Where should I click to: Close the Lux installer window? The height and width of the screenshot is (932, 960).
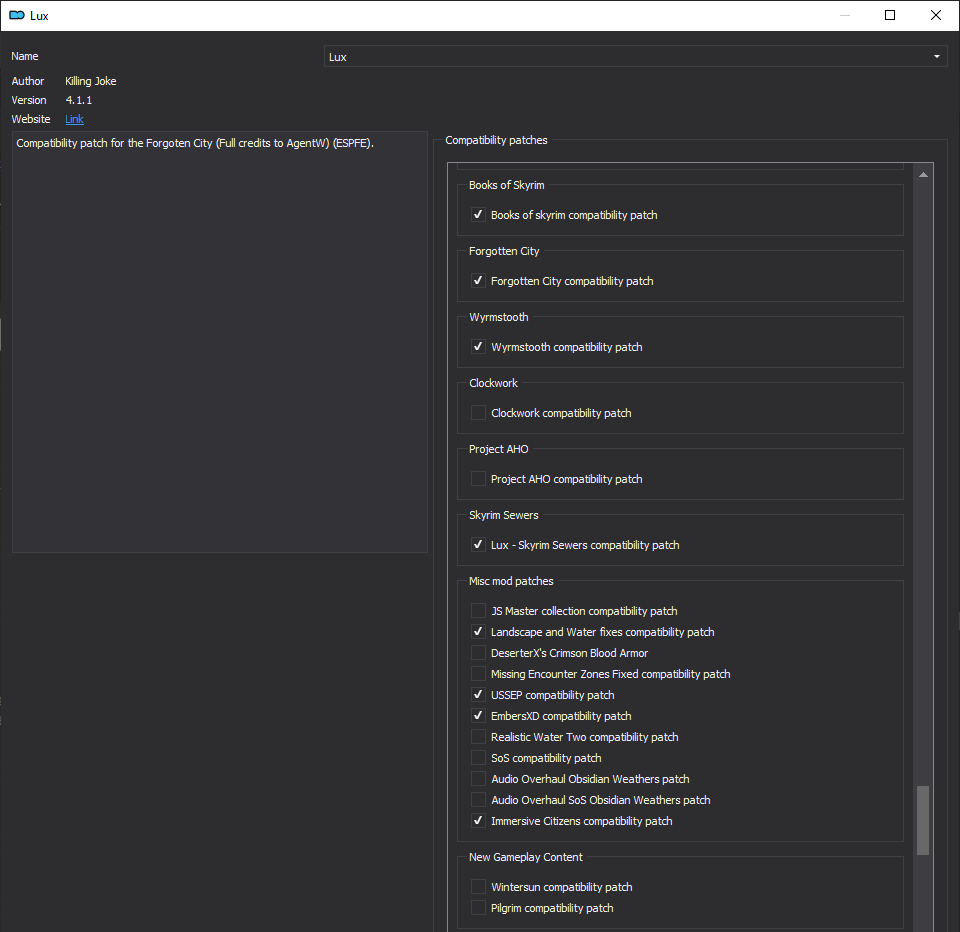tap(936, 15)
